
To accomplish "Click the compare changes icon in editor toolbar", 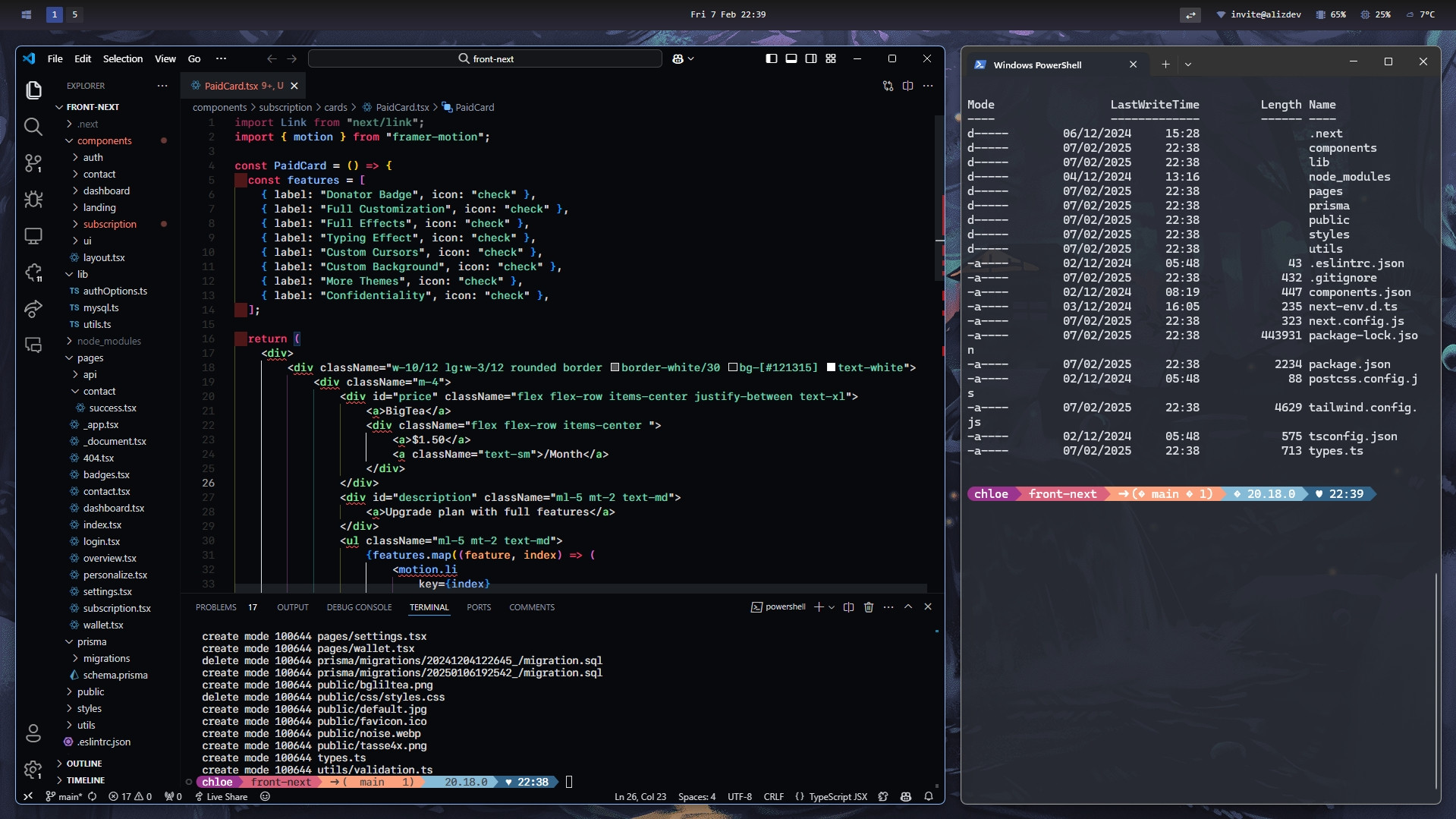I will coord(888,86).
